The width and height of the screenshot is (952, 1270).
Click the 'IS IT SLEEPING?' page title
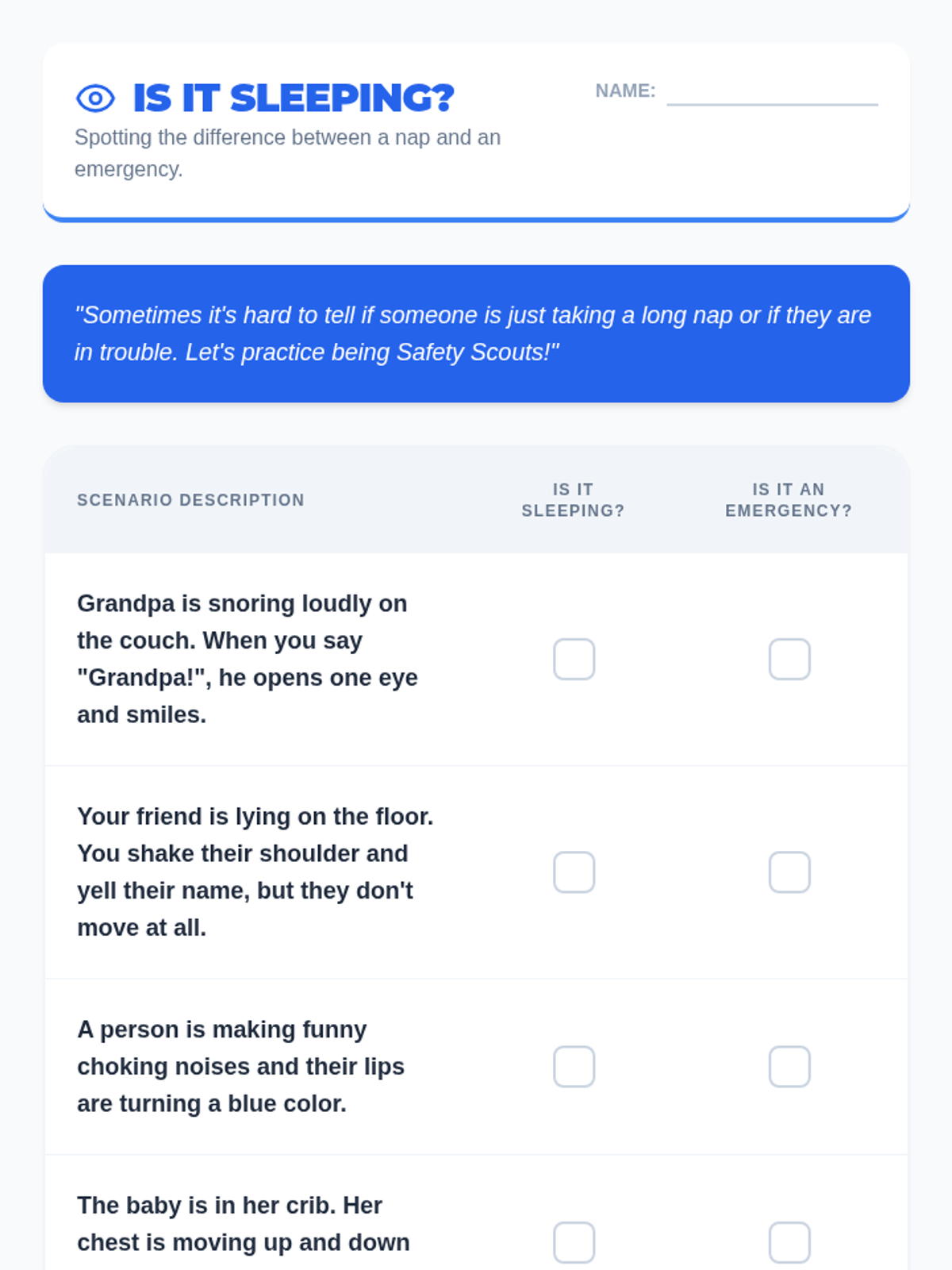pyautogui.click(x=294, y=98)
